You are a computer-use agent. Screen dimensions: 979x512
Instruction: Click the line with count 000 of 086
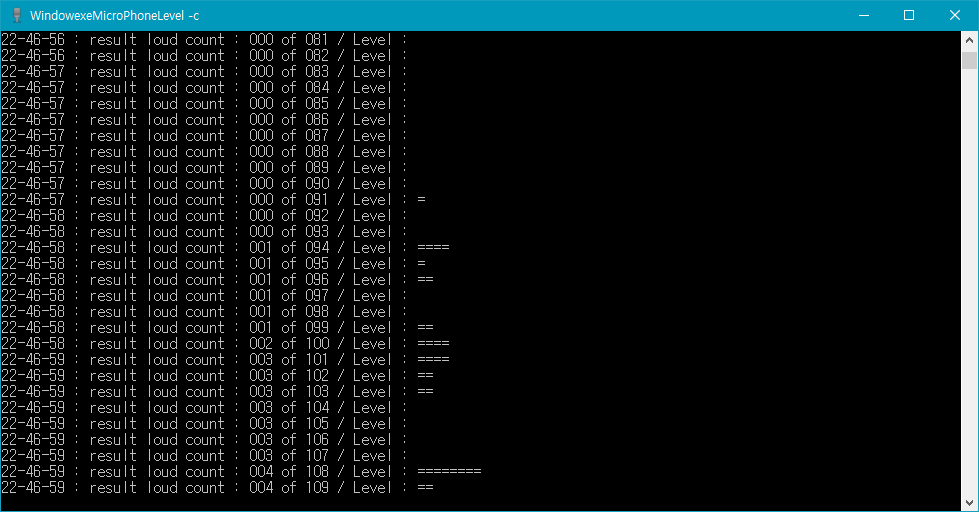tap(204, 120)
